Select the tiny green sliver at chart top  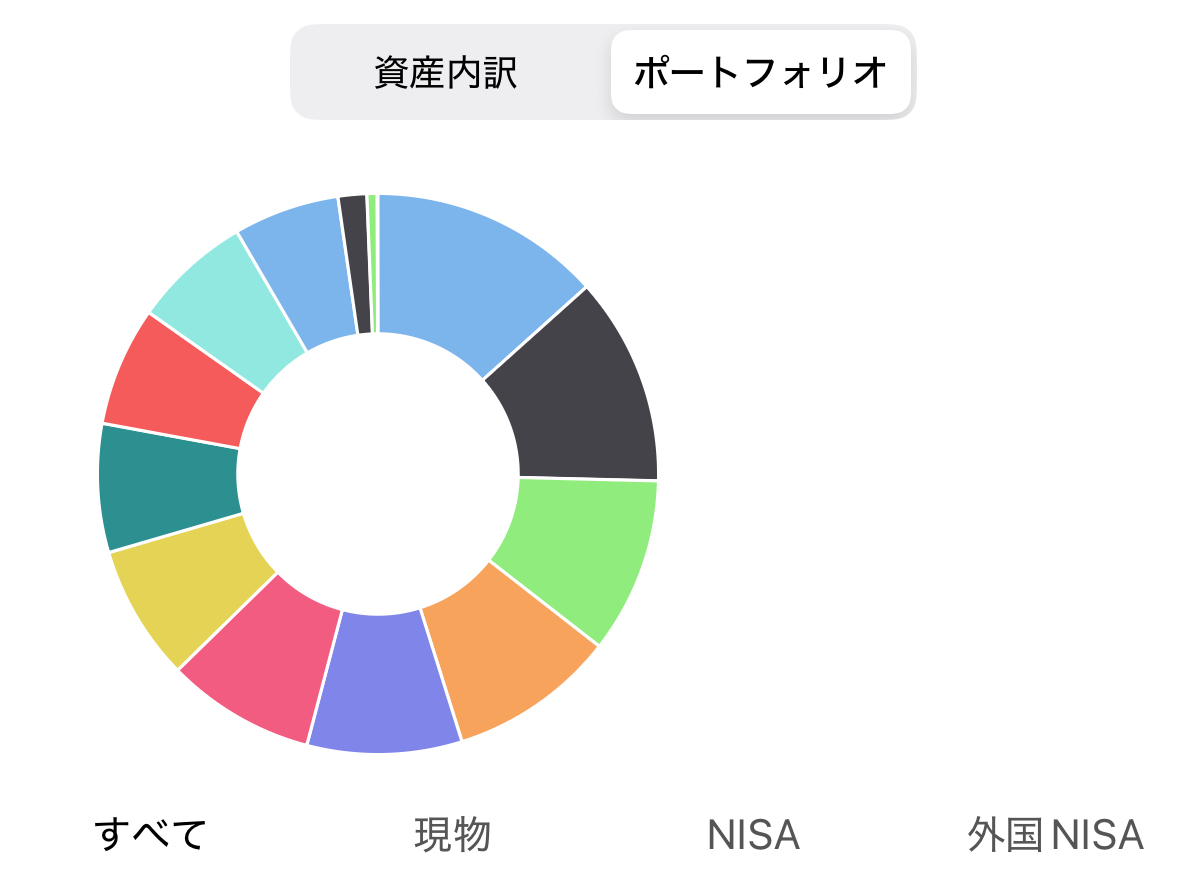[x=372, y=260]
